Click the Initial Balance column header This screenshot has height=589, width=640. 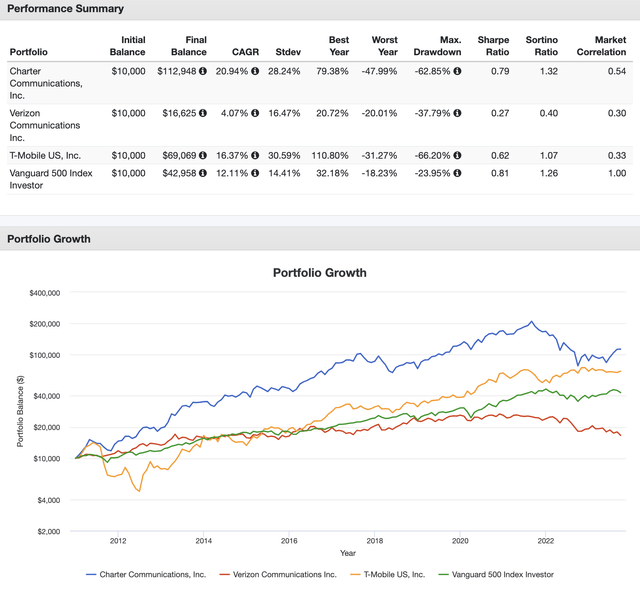click(127, 46)
